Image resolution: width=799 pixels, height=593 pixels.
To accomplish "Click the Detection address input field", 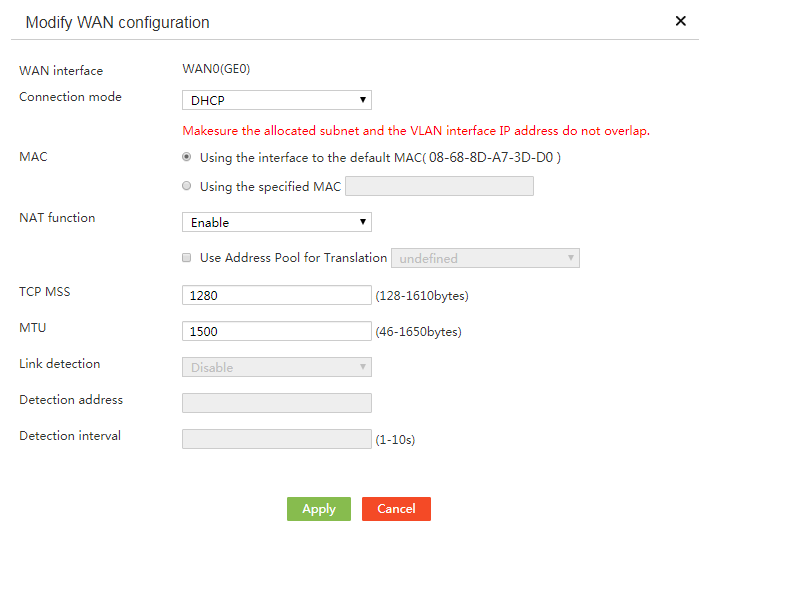I will tap(277, 403).
